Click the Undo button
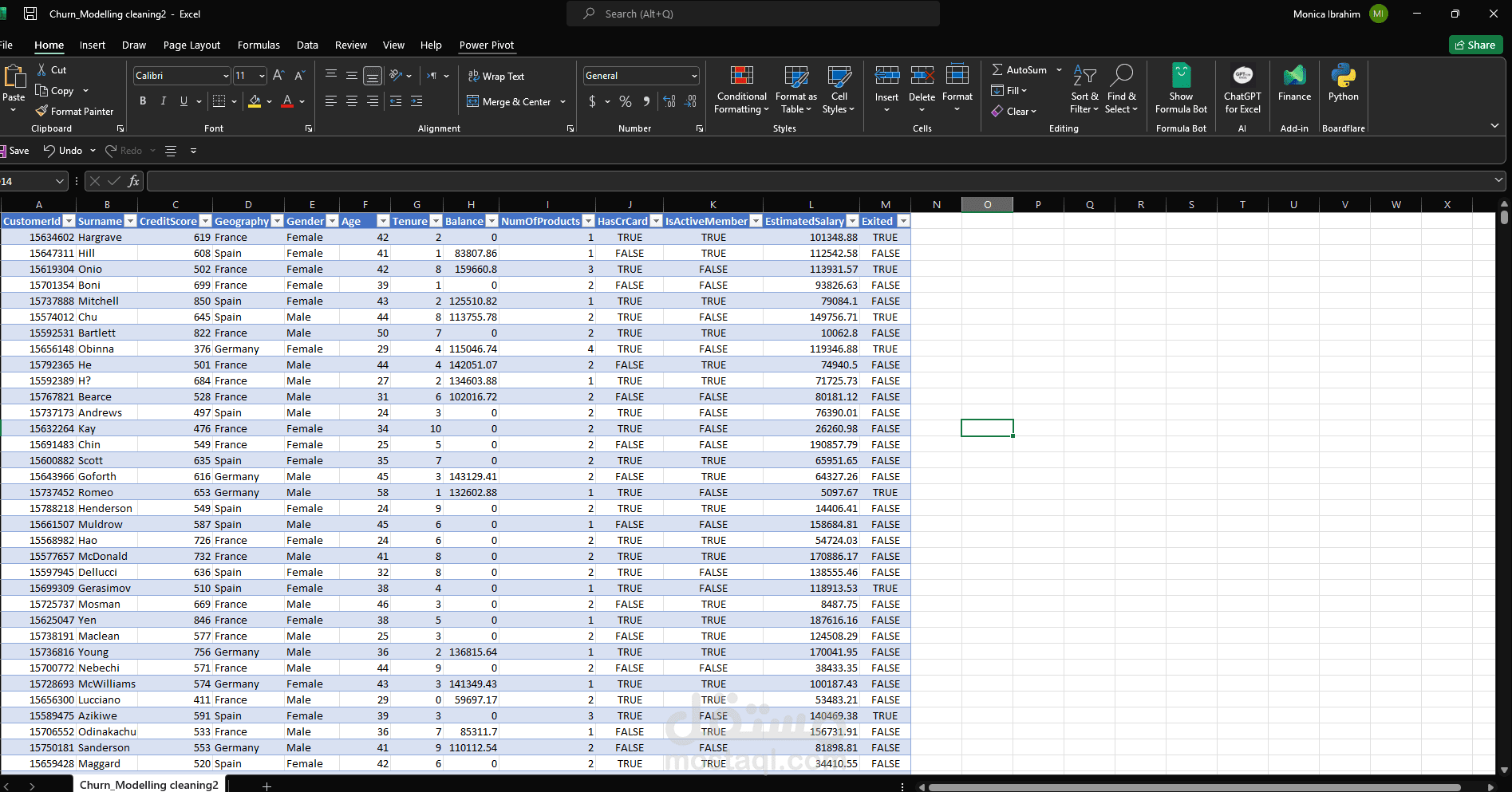Viewport: 1512px width, 792px height. [63, 151]
